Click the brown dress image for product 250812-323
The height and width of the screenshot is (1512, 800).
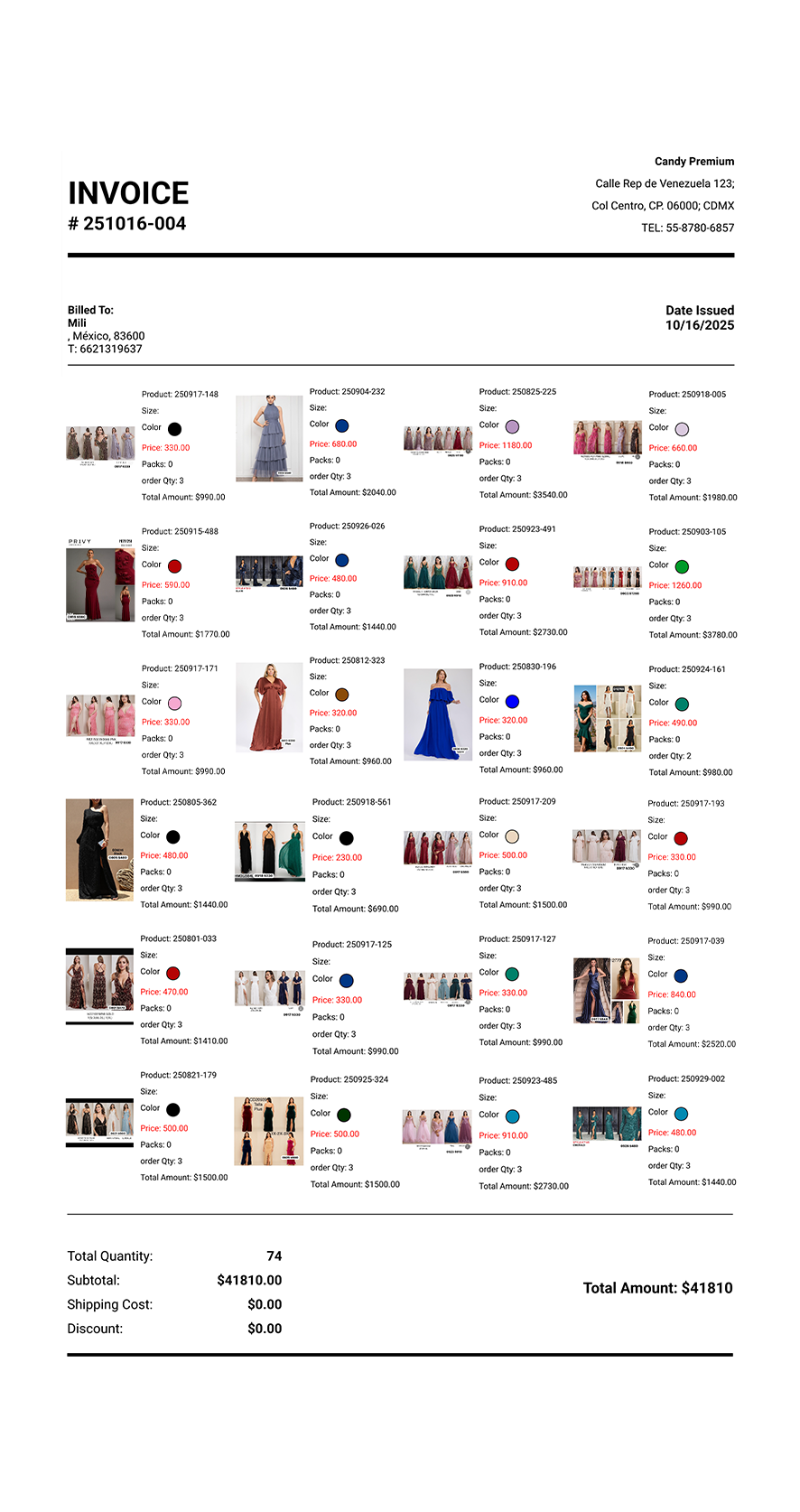269,707
